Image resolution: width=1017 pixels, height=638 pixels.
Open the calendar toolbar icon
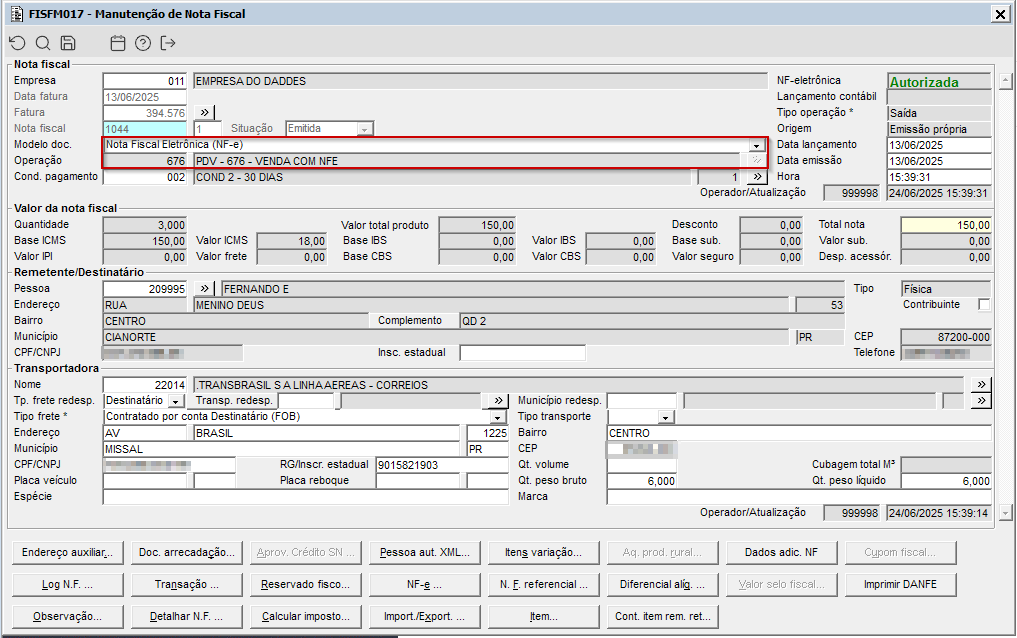118,43
